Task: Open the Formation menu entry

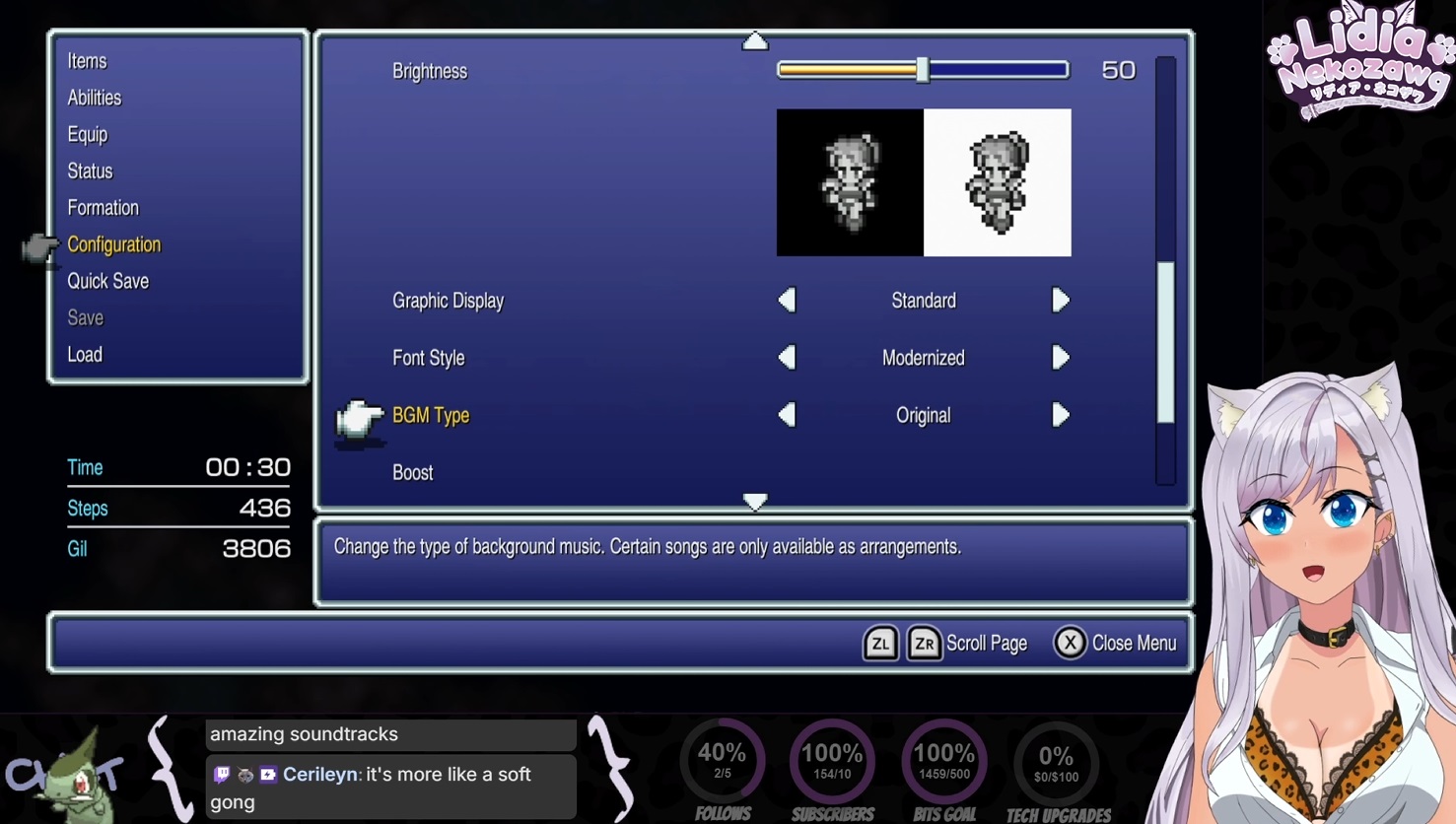Action: 104,208
